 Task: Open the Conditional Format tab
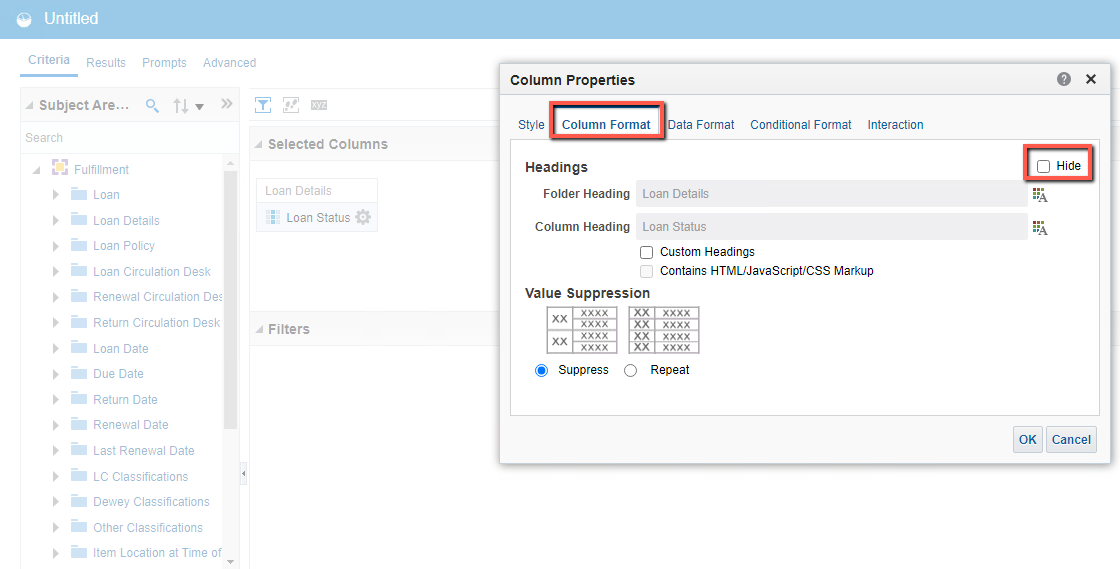(801, 125)
